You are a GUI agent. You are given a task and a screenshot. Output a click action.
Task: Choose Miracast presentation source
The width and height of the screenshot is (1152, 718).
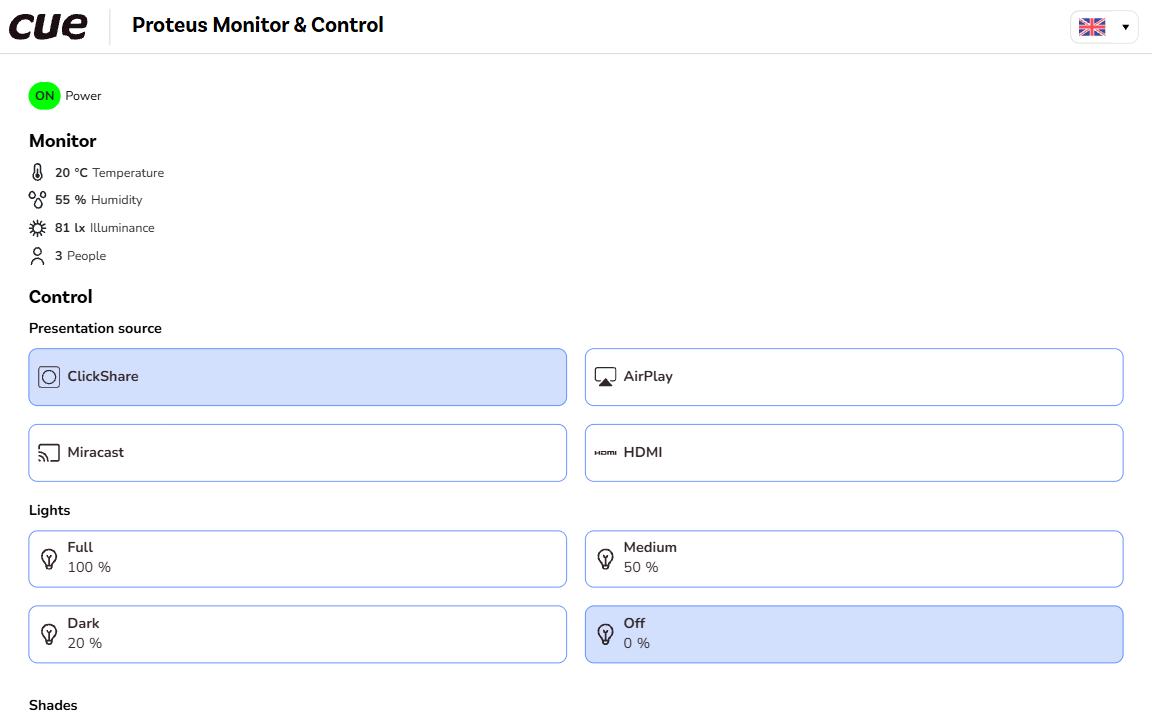point(298,453)
